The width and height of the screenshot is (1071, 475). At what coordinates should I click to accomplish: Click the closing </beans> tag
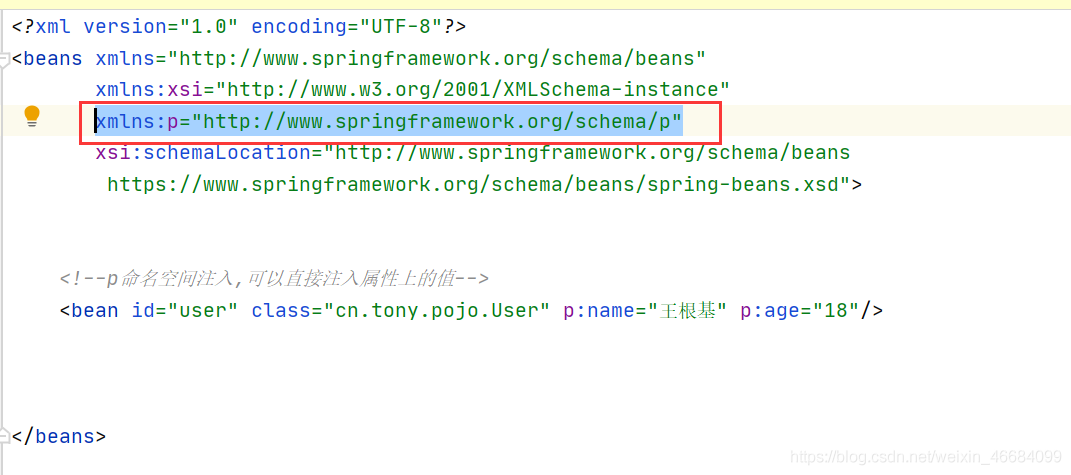tap(59, 436)
